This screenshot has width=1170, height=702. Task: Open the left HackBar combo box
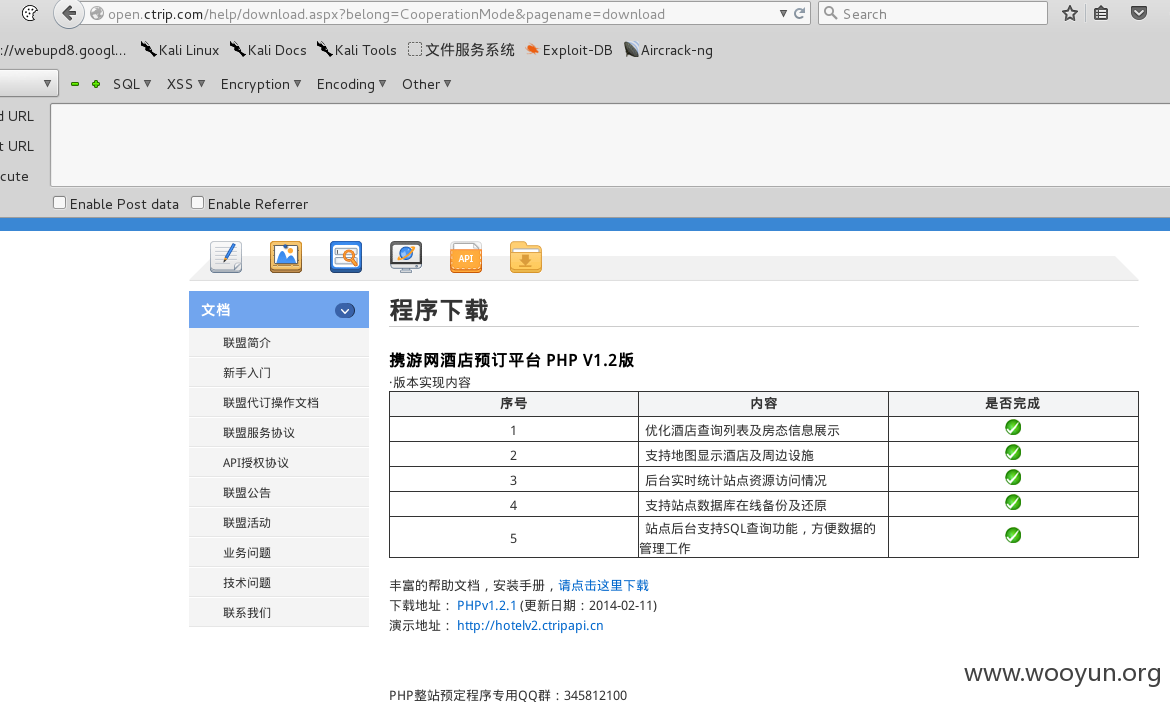29,84
